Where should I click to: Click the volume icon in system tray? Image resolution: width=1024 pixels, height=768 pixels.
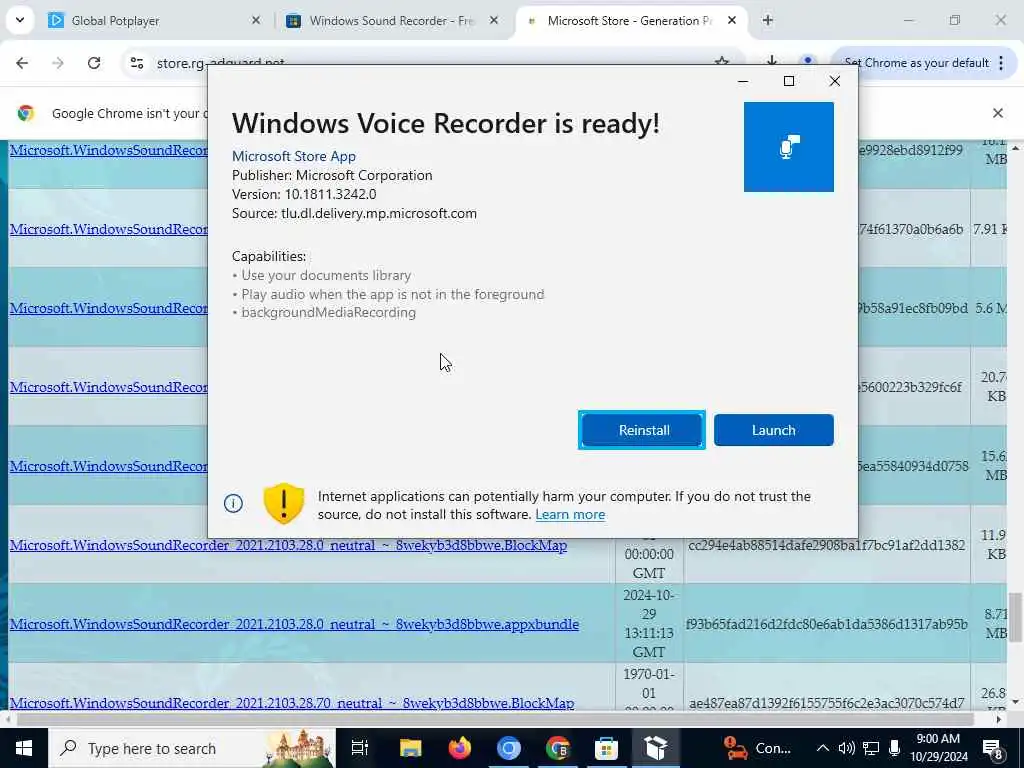pos(846,748)
